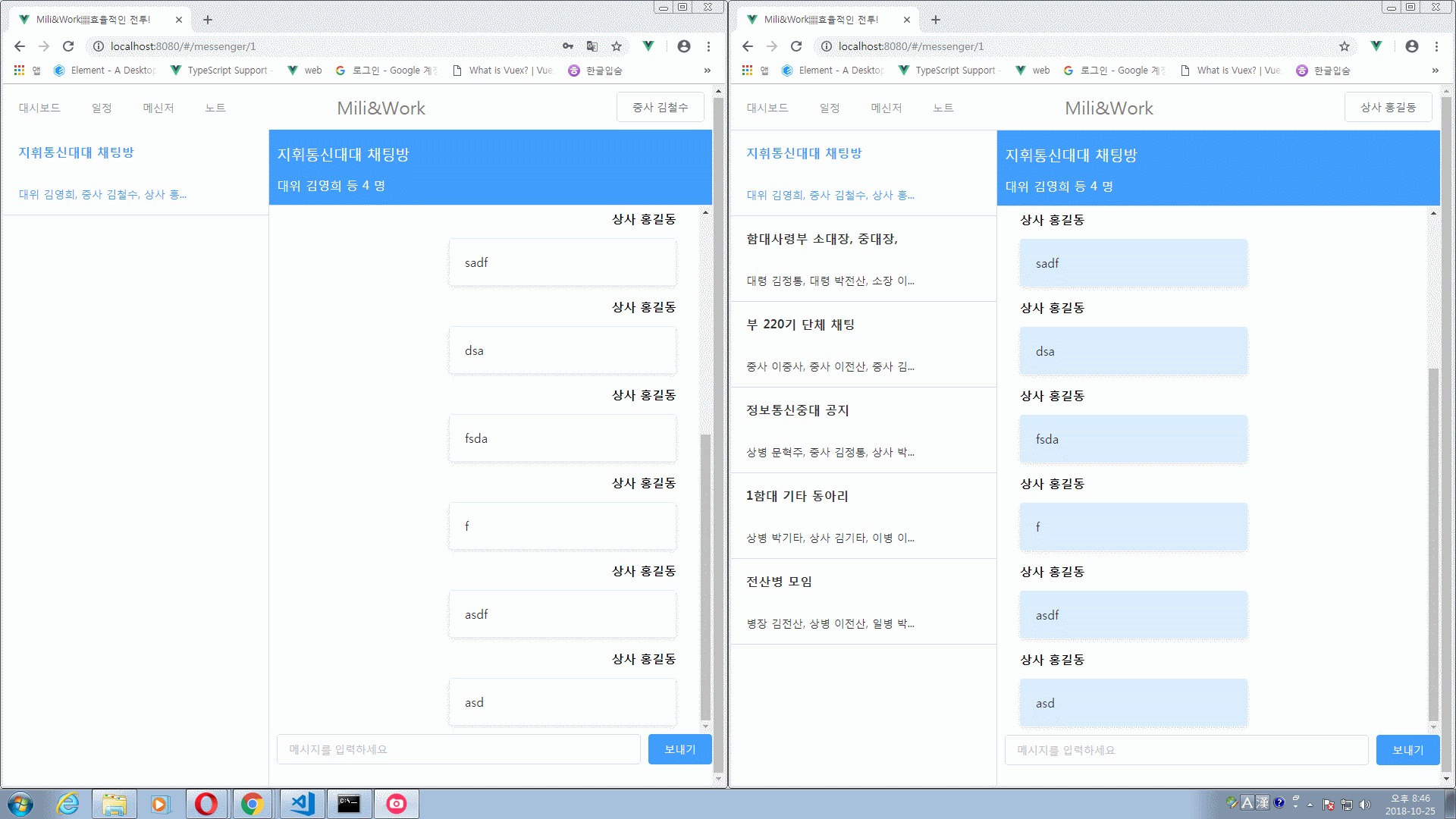Open 노트 menu in right app
Image resolution: width=1456 pixels, height=819 pixels.
[943, 108]
